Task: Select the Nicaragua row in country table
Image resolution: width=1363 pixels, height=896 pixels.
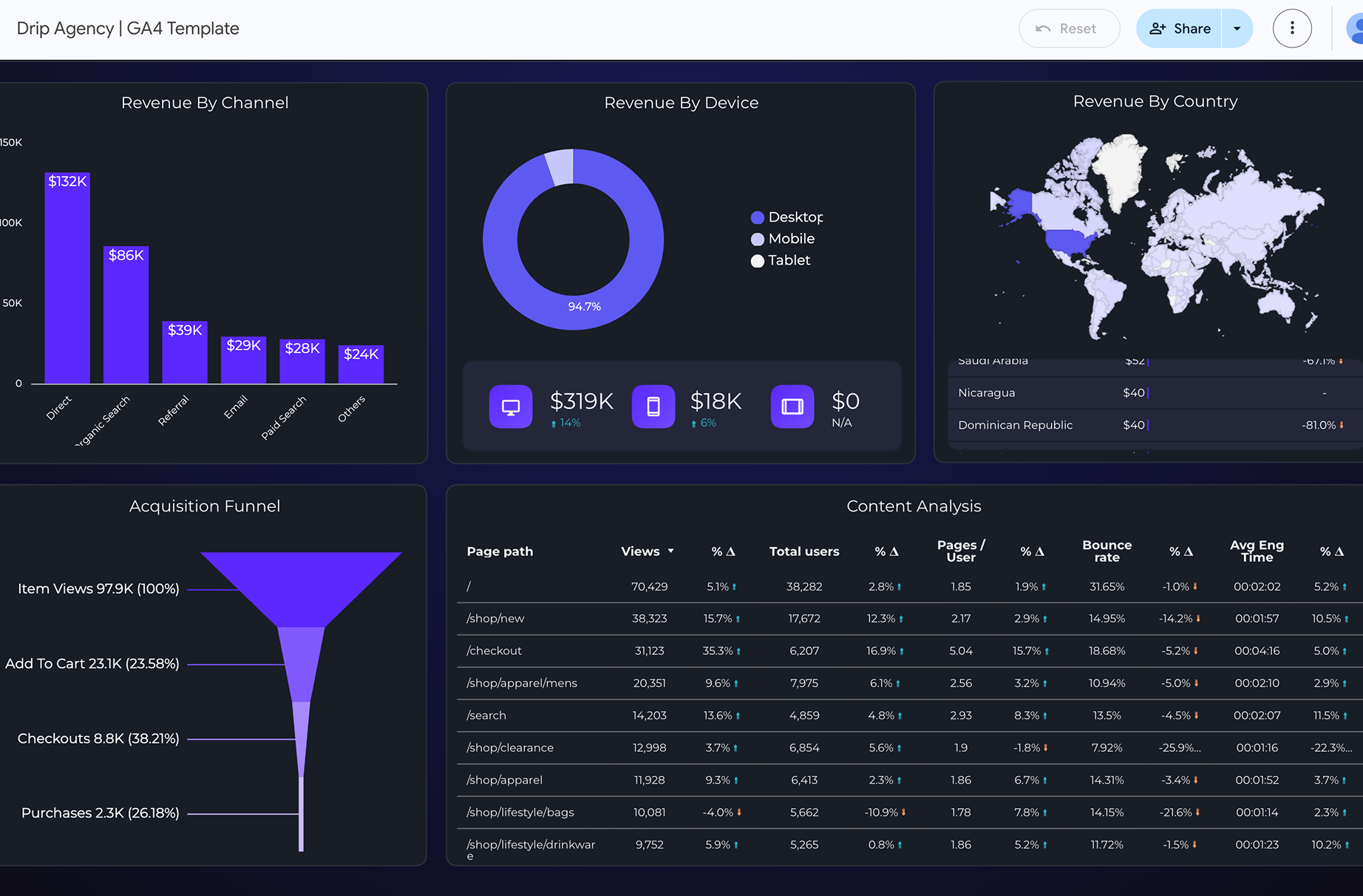Action: click(x=986, y=393)
